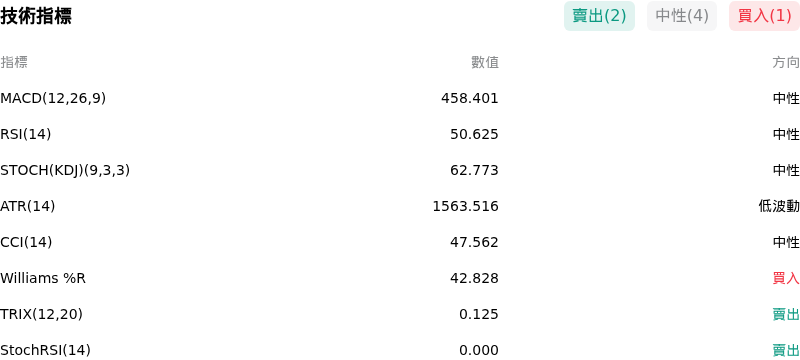Select the StochRSI(14) indicator
800x360 pixels.
[x=45, y=350]
